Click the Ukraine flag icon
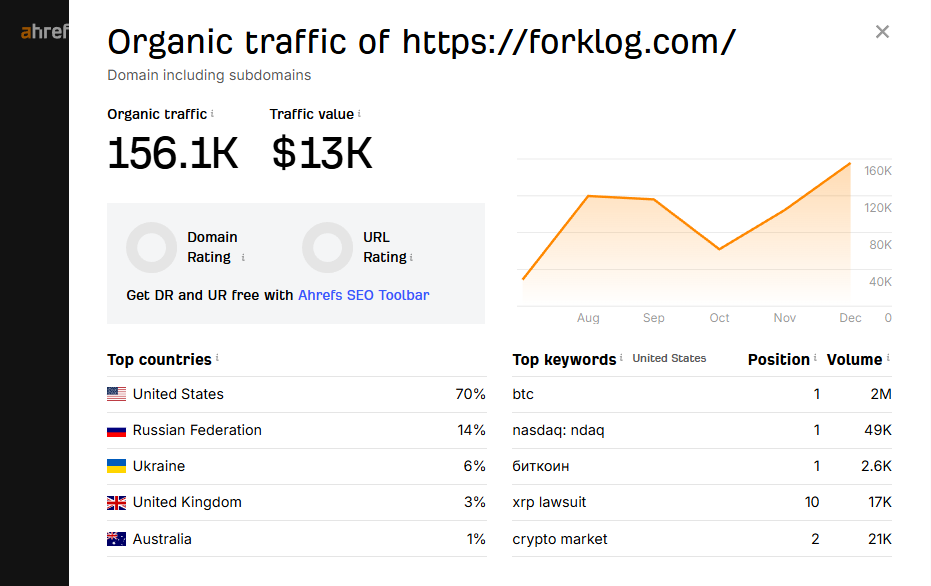This screenshot has width=931, height=586. 116,466
